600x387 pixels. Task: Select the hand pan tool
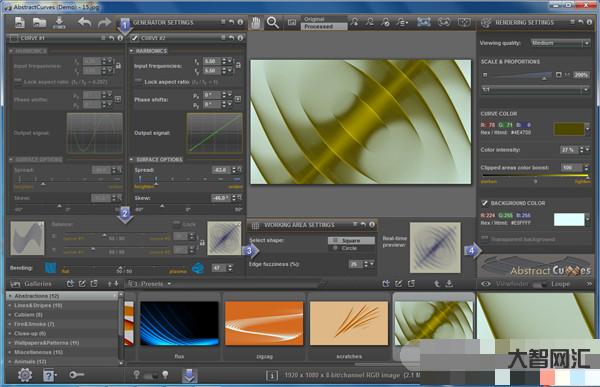tap(256, 23)
